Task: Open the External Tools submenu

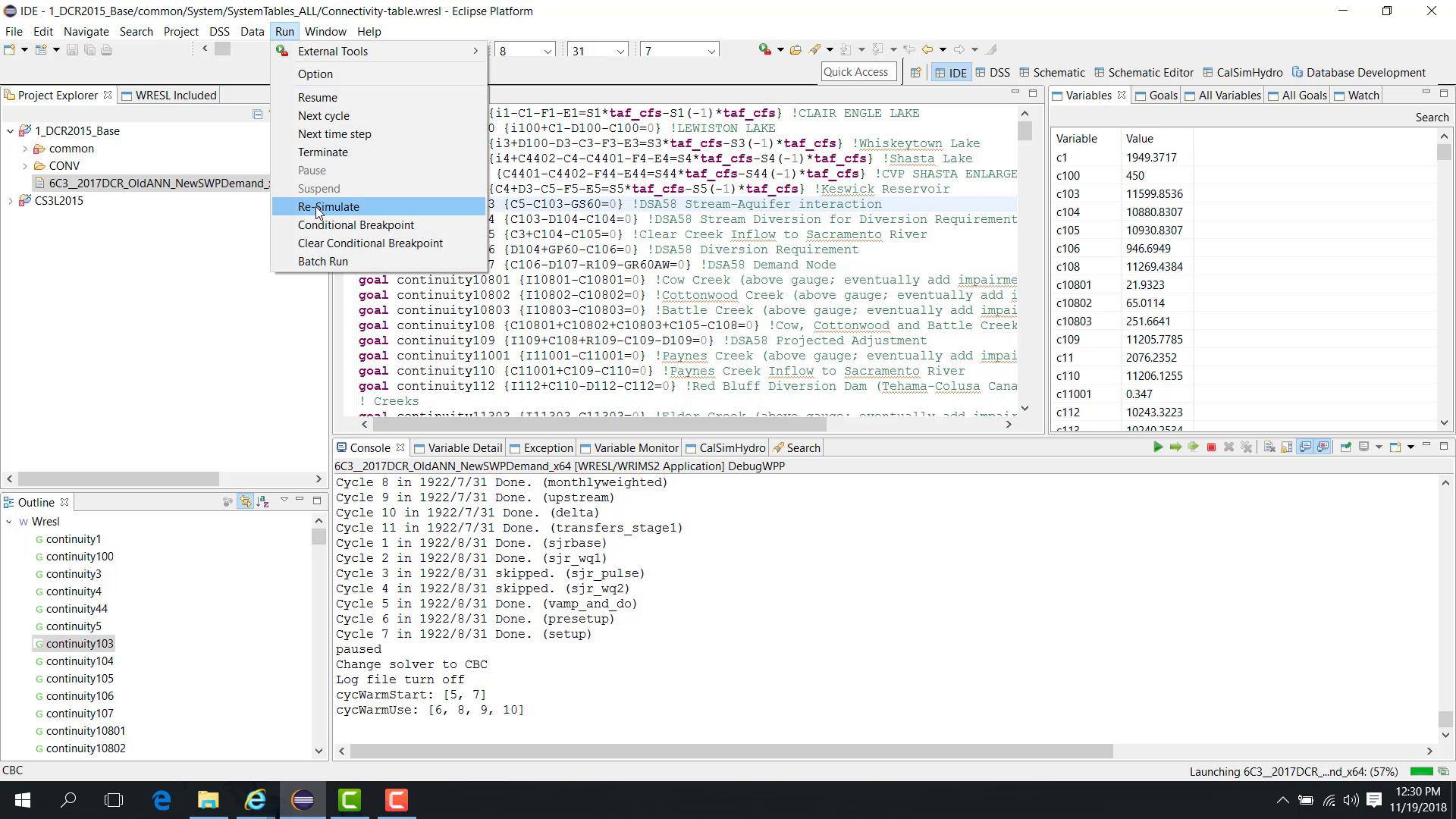Action: point(378,51)
